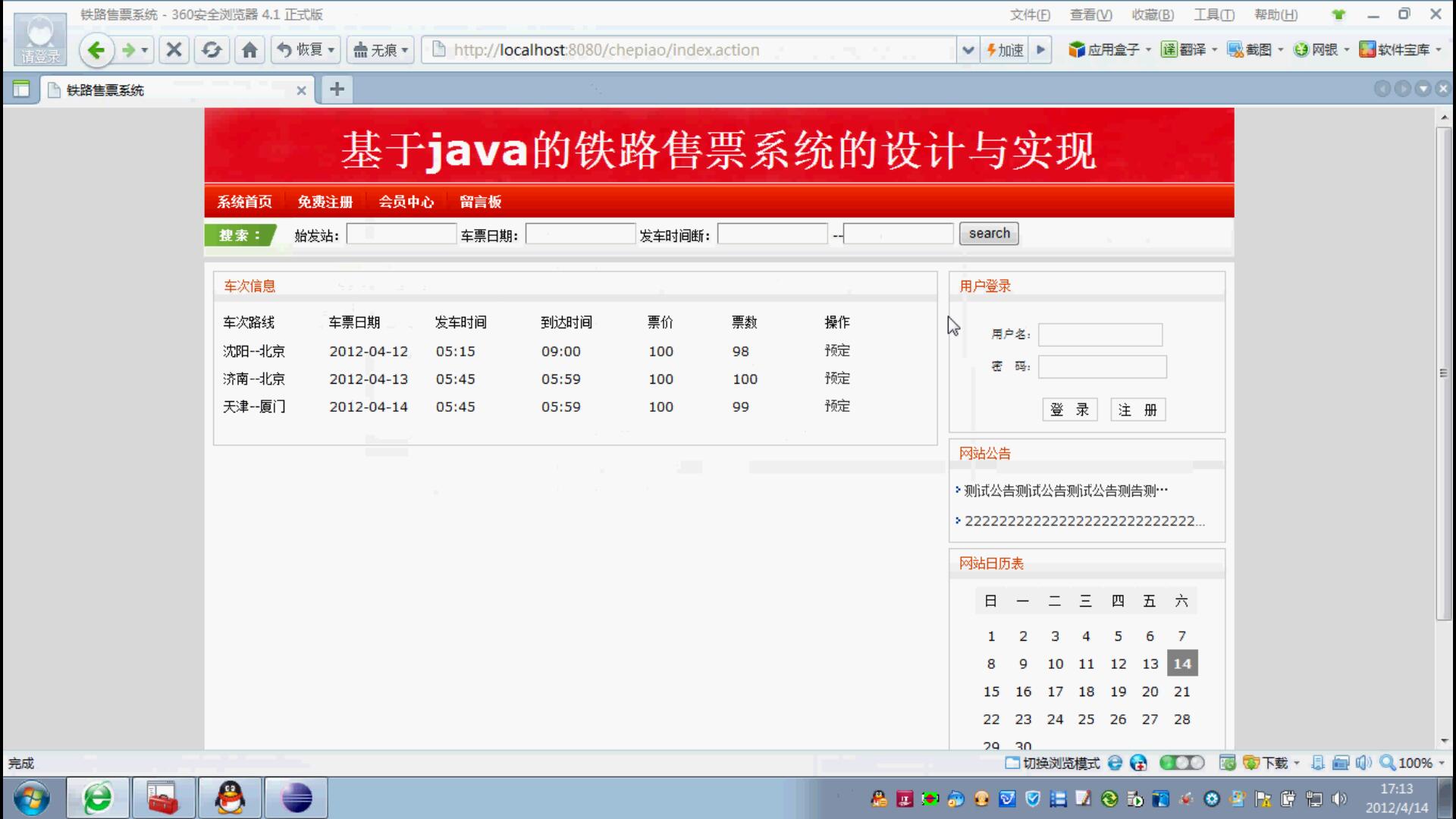
Task: Stop loading with the X toolbar button
Action: [x=174, y=50]
